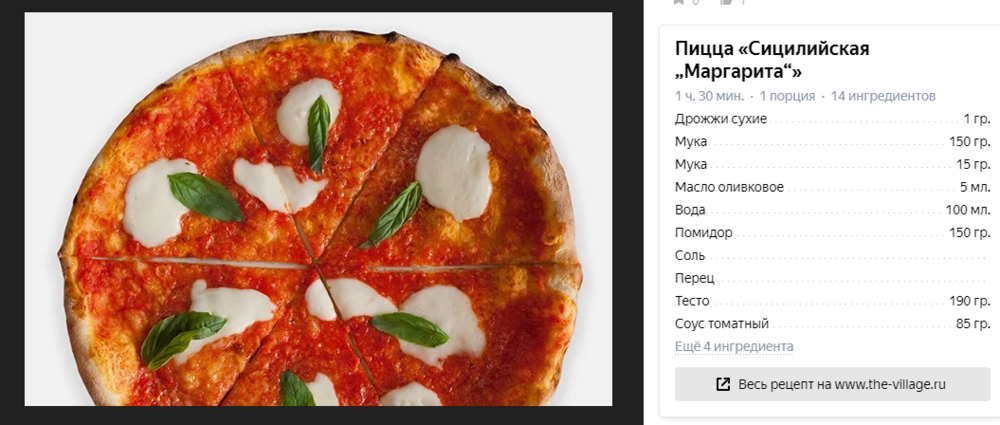Click the "1 порция" serving label
The image size is (1000, 425).
(787, 96)
